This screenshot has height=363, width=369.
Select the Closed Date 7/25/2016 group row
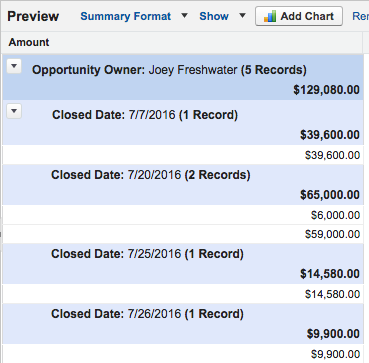click(183, 264)
